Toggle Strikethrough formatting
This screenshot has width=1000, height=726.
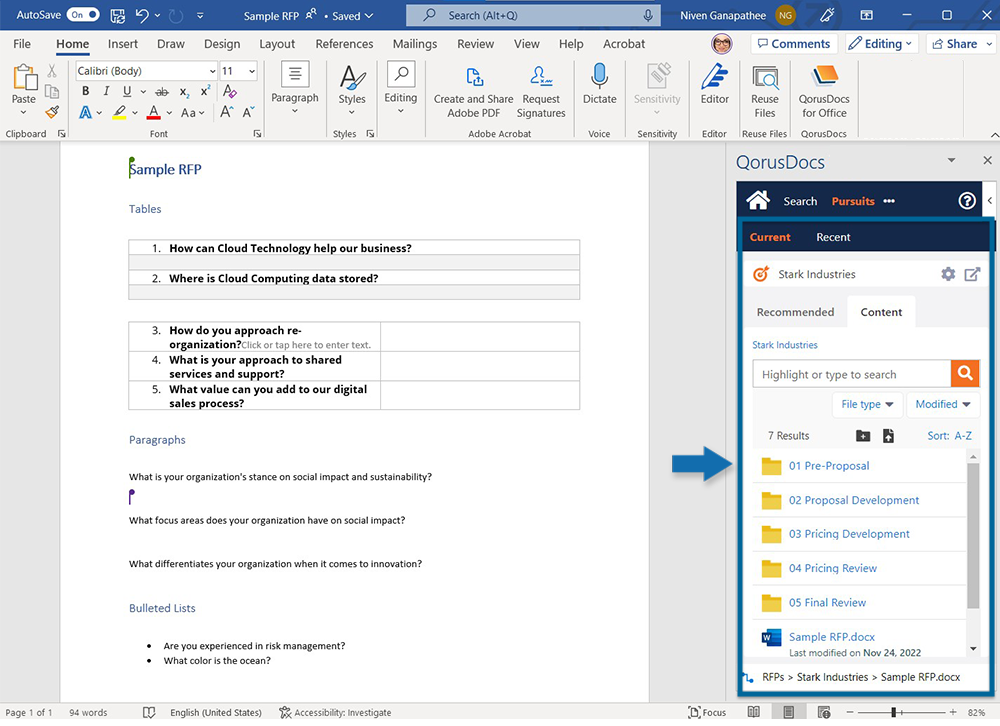(x=162, y=92)
